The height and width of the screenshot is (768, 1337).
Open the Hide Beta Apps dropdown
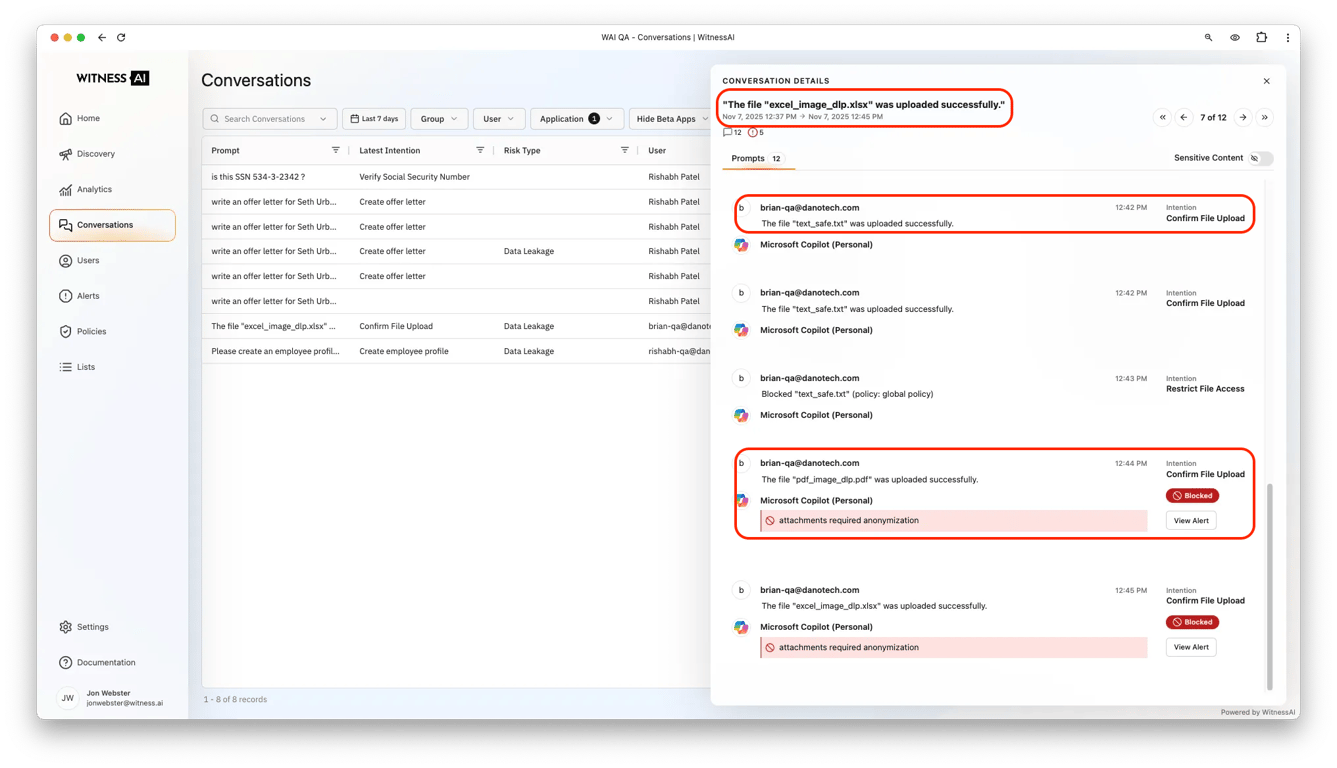pyautogui.click(x=671, y=119)
